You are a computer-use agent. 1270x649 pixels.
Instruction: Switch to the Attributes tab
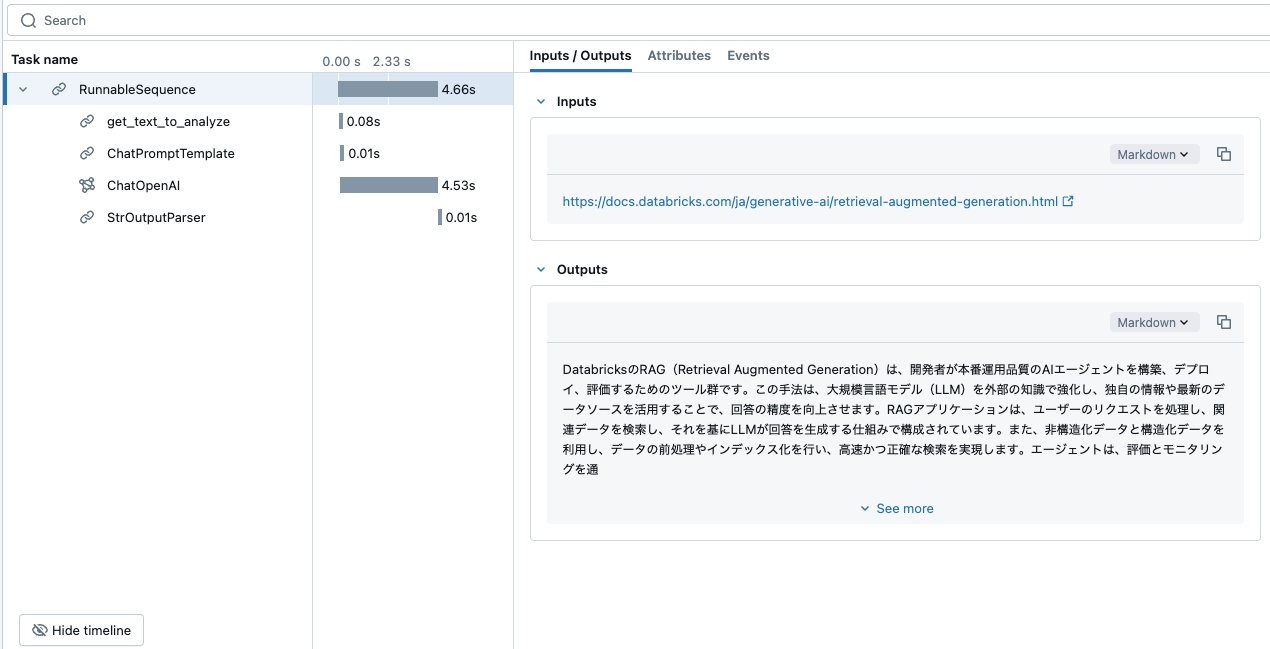coord(679,55)
